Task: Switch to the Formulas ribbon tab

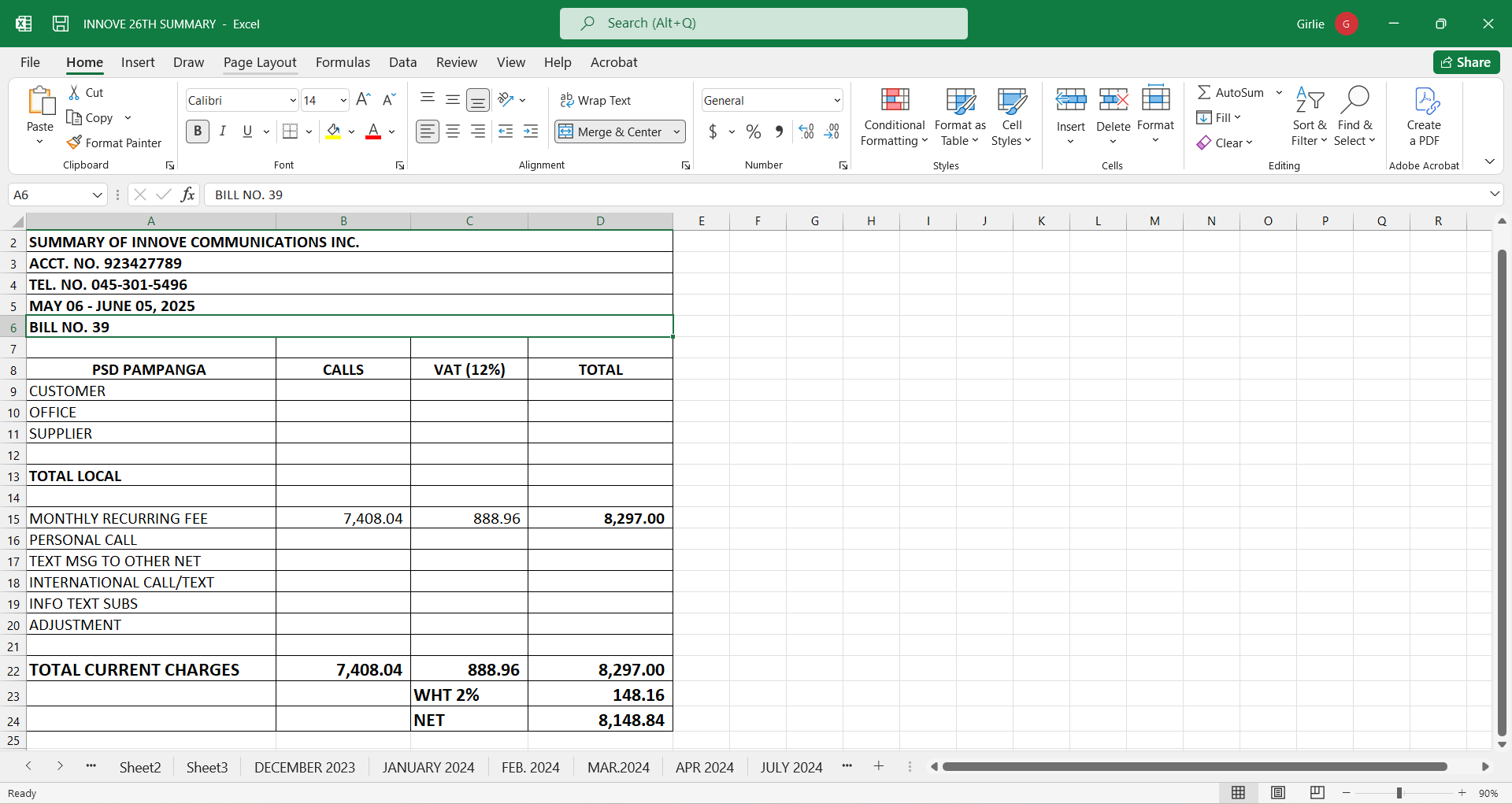Action: point(343,62)
